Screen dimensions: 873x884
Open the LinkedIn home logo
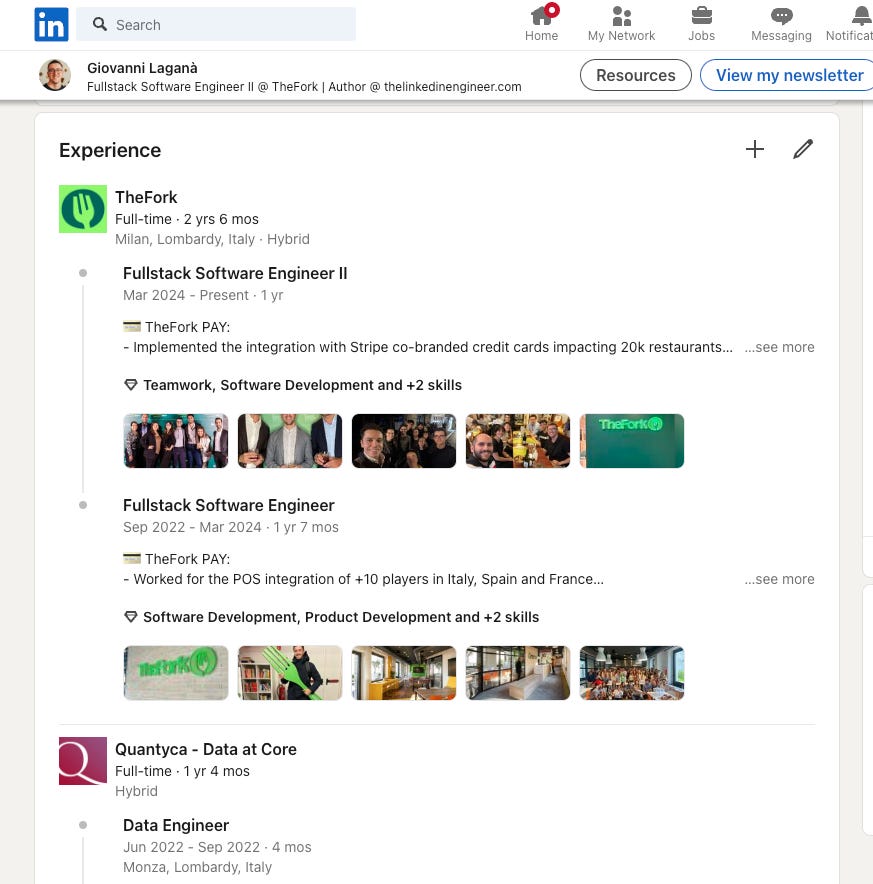tap(51, 24)
